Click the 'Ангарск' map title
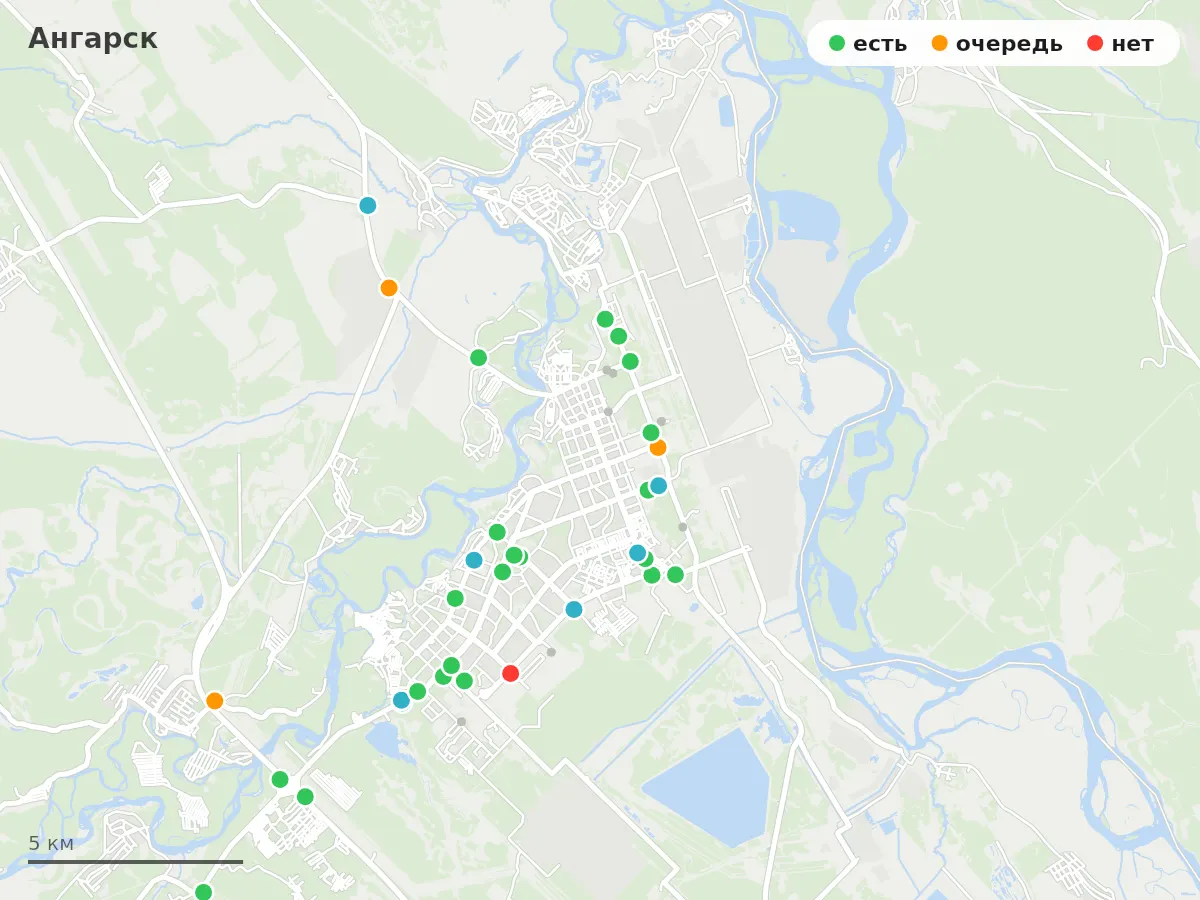This screenshot has height=900, width=1200. click(93, 39)
